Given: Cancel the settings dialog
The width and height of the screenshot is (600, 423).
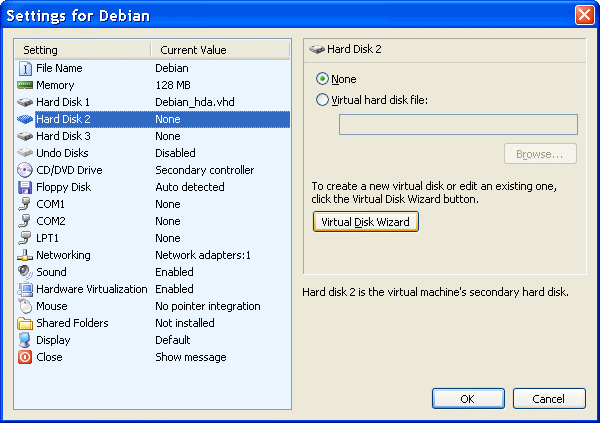Looking at the screenshot, I should coord(549,399).
